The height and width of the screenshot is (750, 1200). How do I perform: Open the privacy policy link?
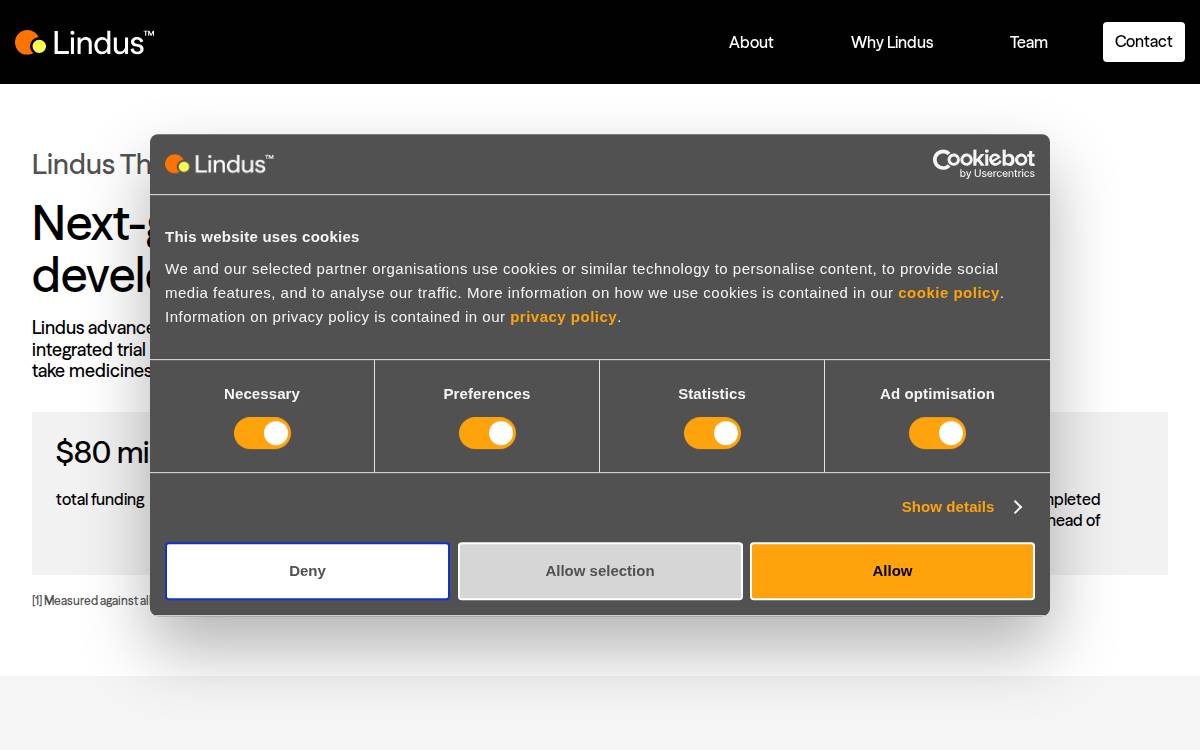pos(563,317)
